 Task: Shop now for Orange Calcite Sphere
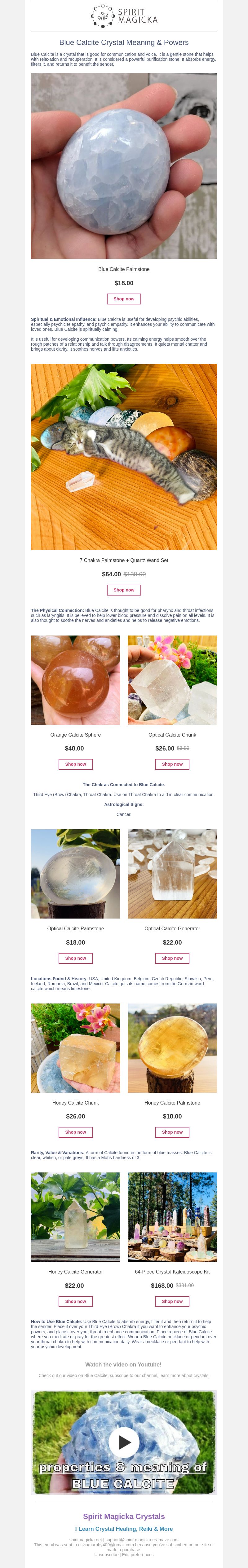[76, 764]
